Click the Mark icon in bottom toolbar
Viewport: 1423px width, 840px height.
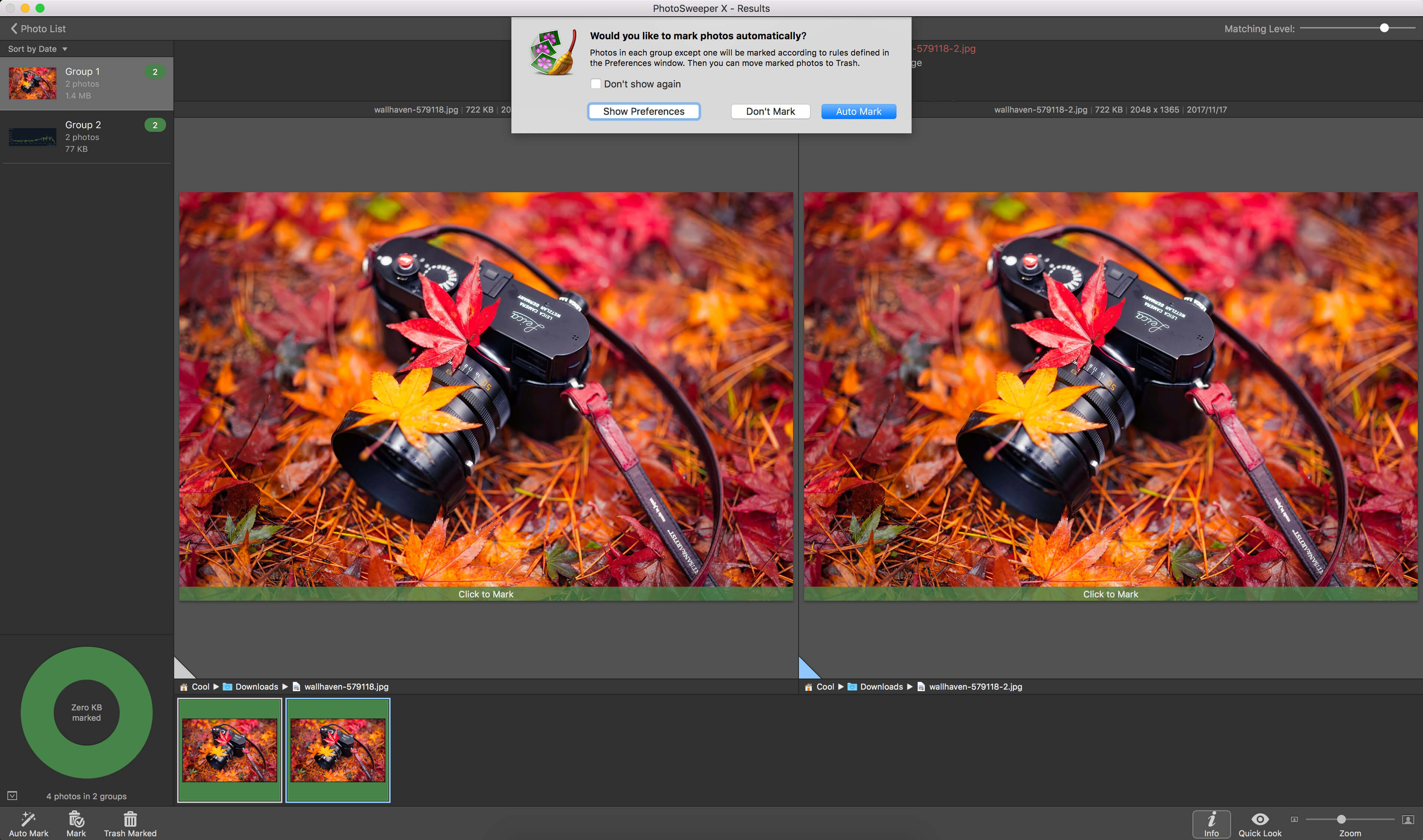point(76,819)
